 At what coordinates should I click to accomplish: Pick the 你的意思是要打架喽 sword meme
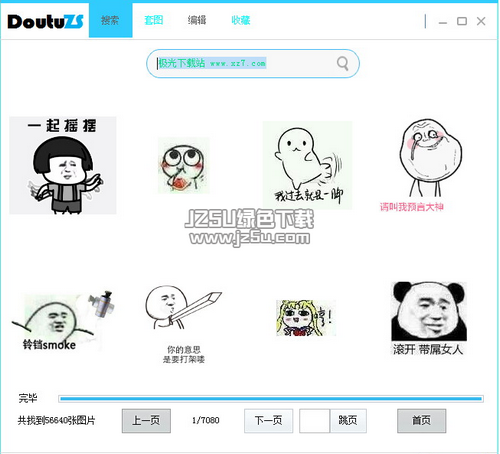click(x=184, y=324)
